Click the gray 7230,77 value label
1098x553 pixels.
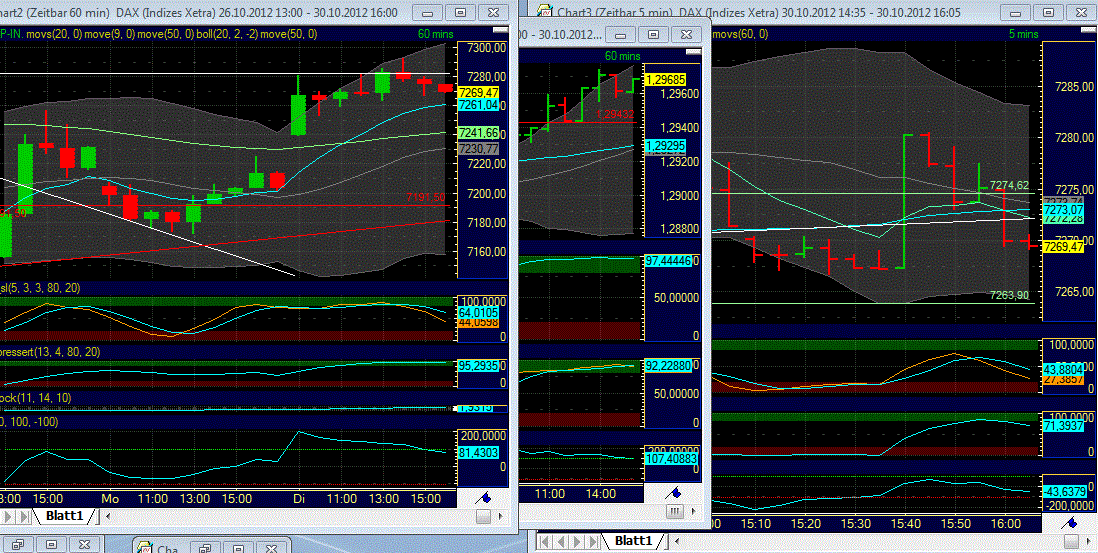[478, 148]
